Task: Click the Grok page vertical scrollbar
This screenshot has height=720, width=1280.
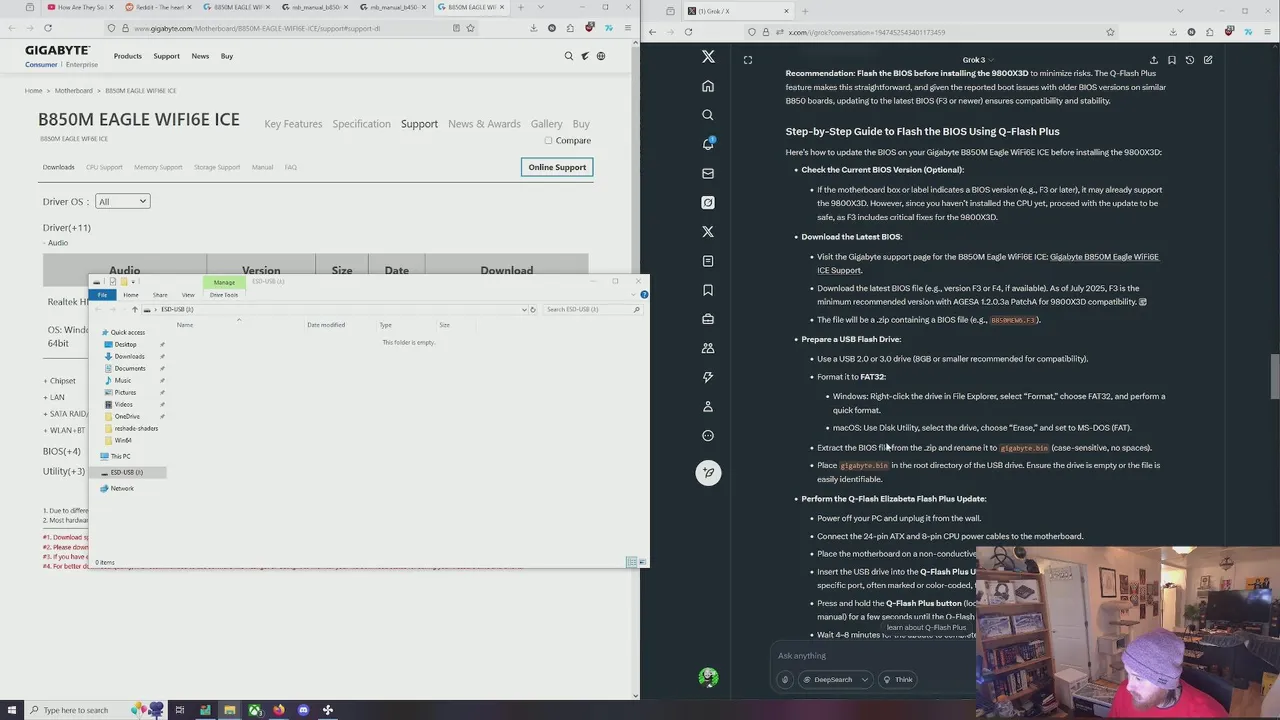Action: [x=1275, y=375]
